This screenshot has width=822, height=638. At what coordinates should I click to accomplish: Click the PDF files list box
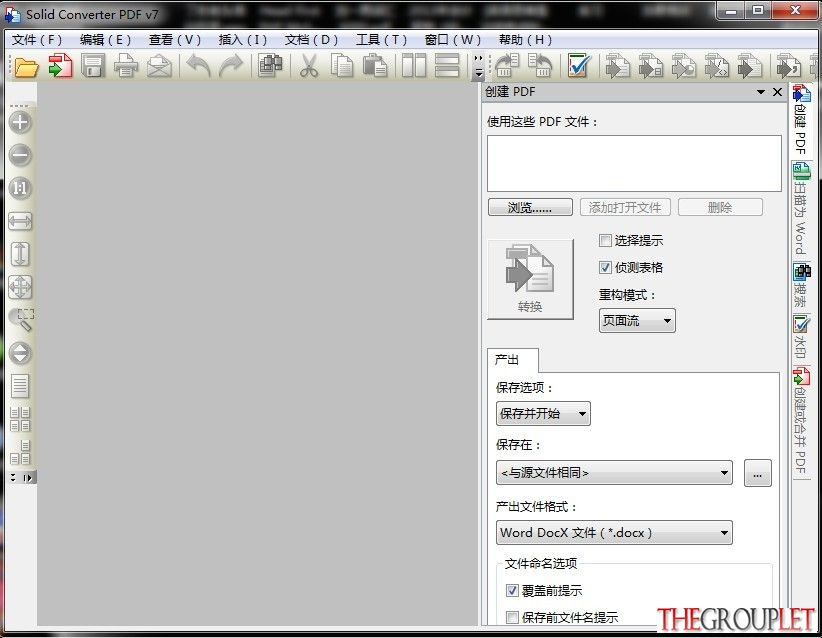coord(634,164)
